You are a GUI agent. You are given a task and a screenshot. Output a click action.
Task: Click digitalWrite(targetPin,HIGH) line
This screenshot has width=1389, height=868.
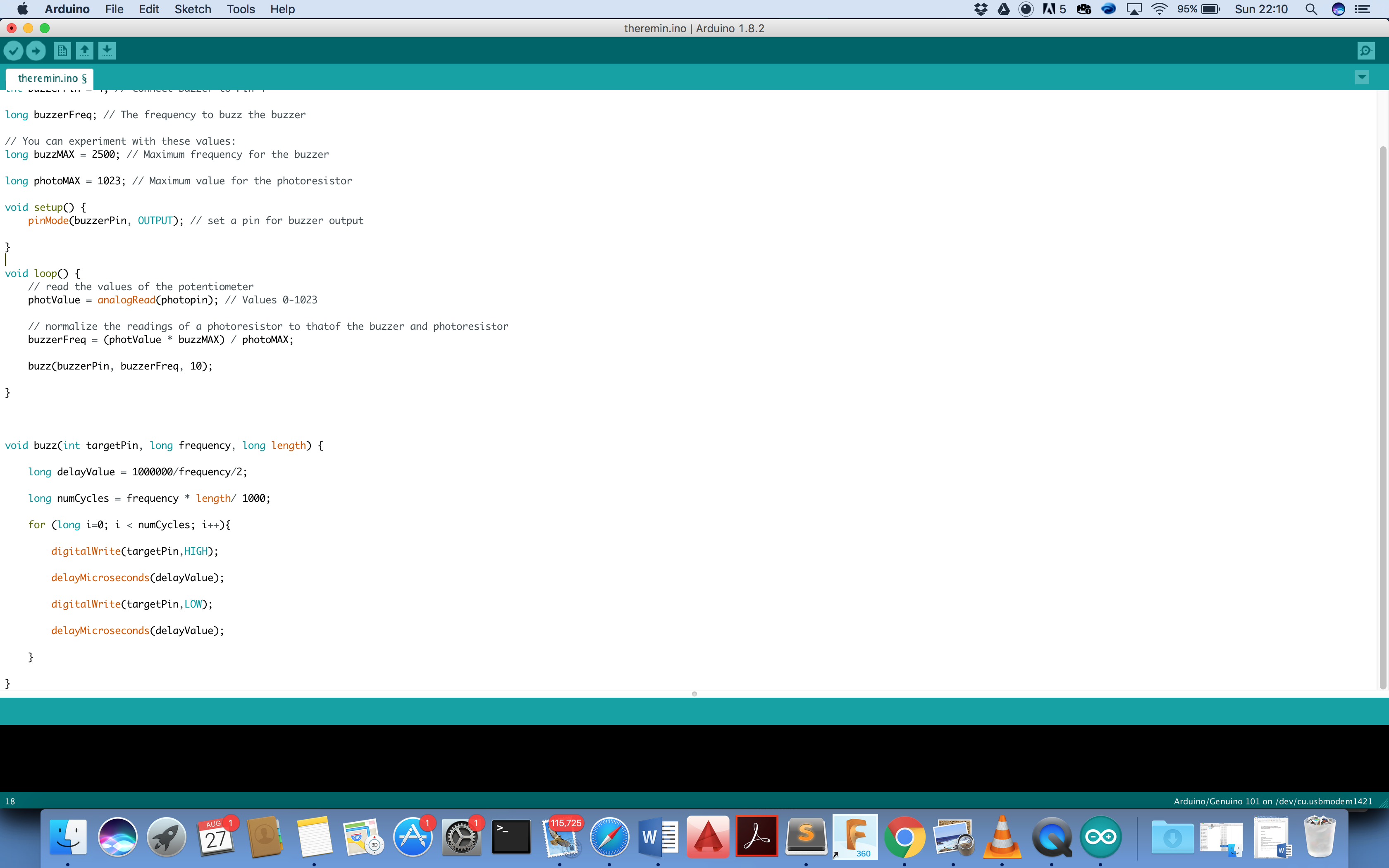(x=135, y=551)
